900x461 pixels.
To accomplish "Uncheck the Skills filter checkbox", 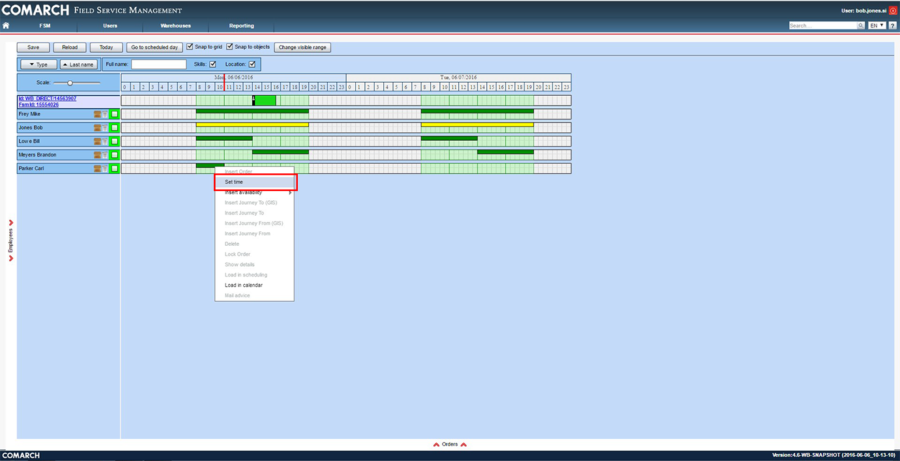I will click(x=212, y=64).
